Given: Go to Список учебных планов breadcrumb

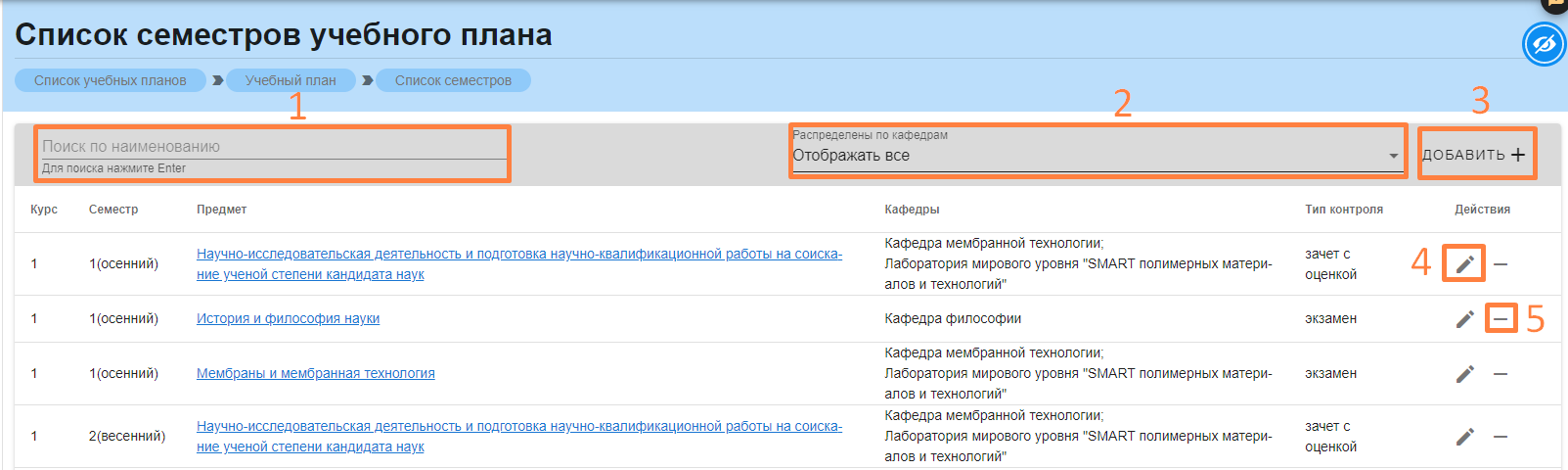Looking at the screenshot, I should coord(110,80).
